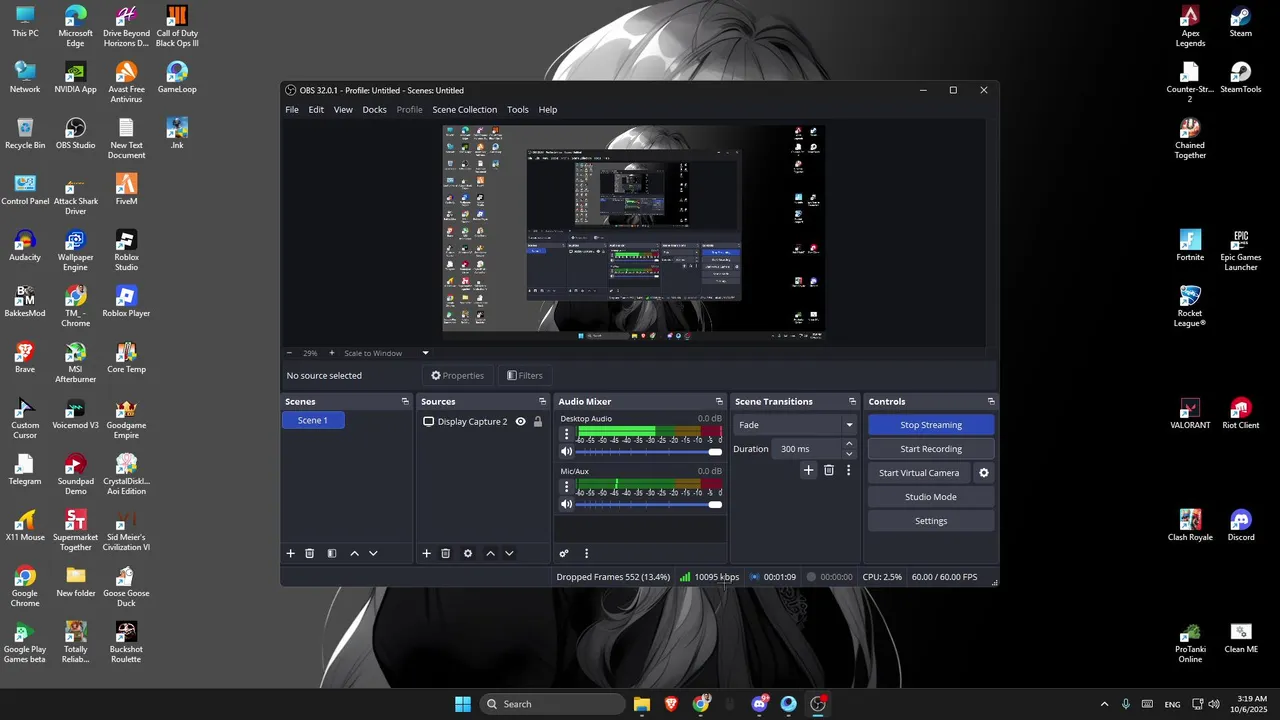
Task: Open Audacity desktop icon
Action: (x=25, y=246)
